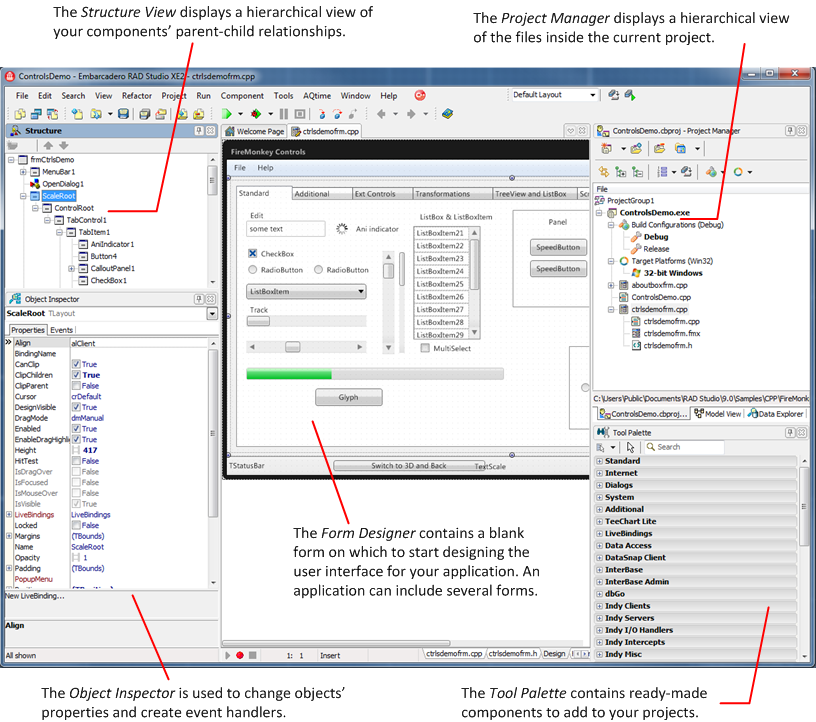Open the Refactor menu
This screenshot has height=722, width=816.
coord(137,96)
